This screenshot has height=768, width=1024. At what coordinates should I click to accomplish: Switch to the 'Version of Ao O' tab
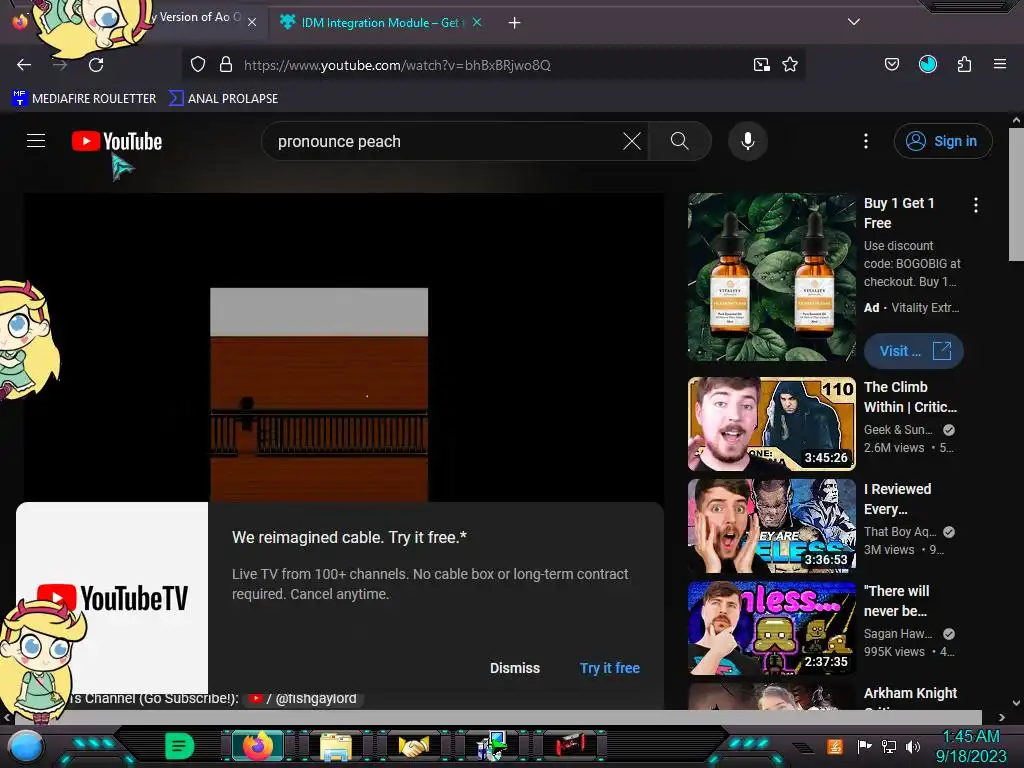point(195,18)
